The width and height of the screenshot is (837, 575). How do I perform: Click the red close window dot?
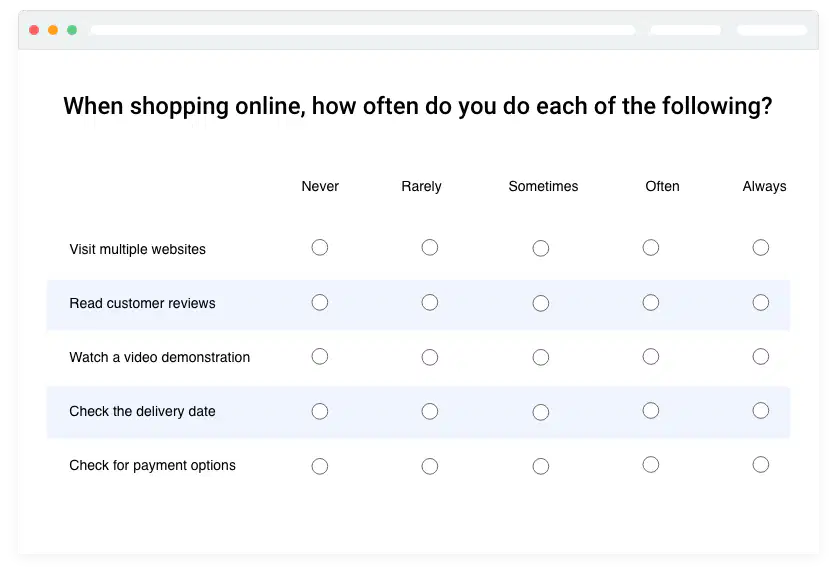(34, 30)
